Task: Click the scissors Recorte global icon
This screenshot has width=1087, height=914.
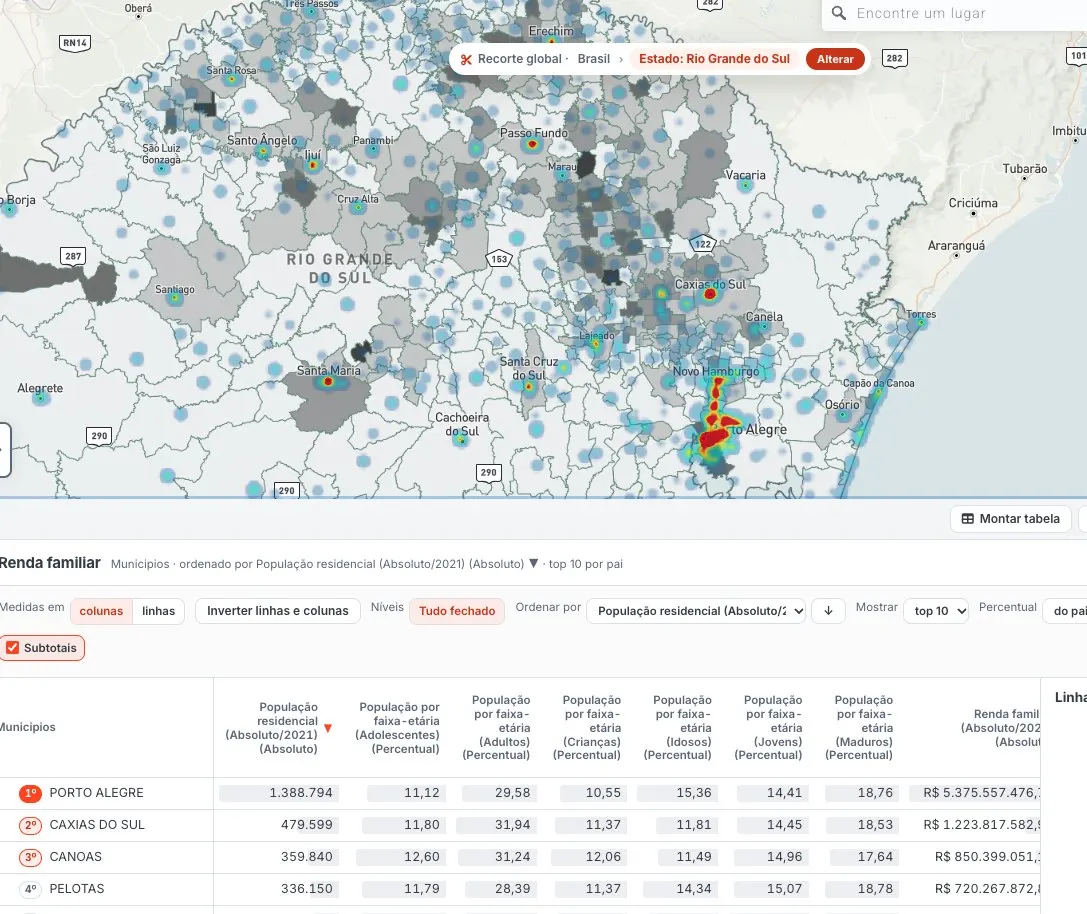Action: [466, 60]
